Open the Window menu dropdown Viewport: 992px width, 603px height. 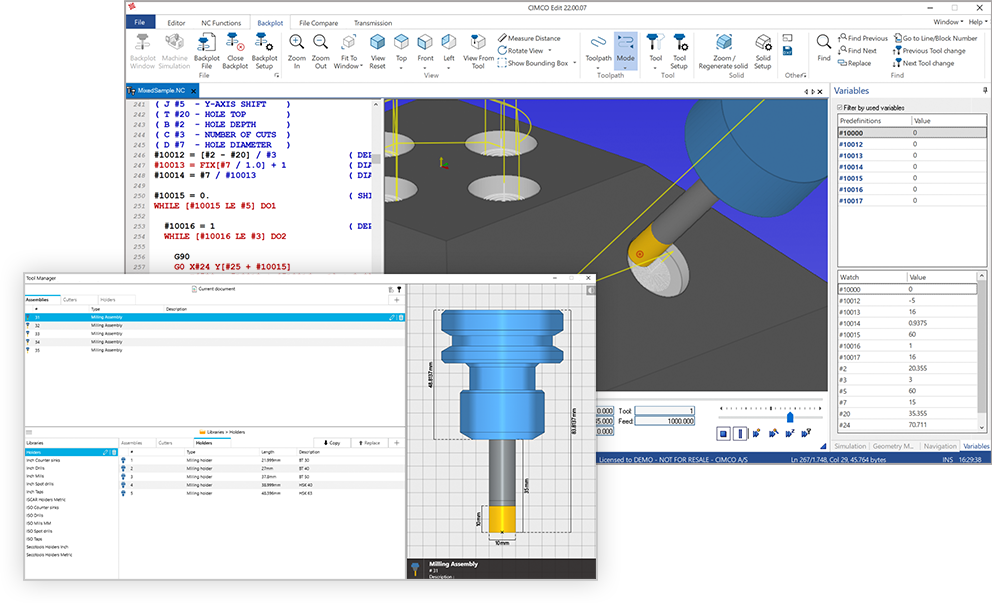948,22
